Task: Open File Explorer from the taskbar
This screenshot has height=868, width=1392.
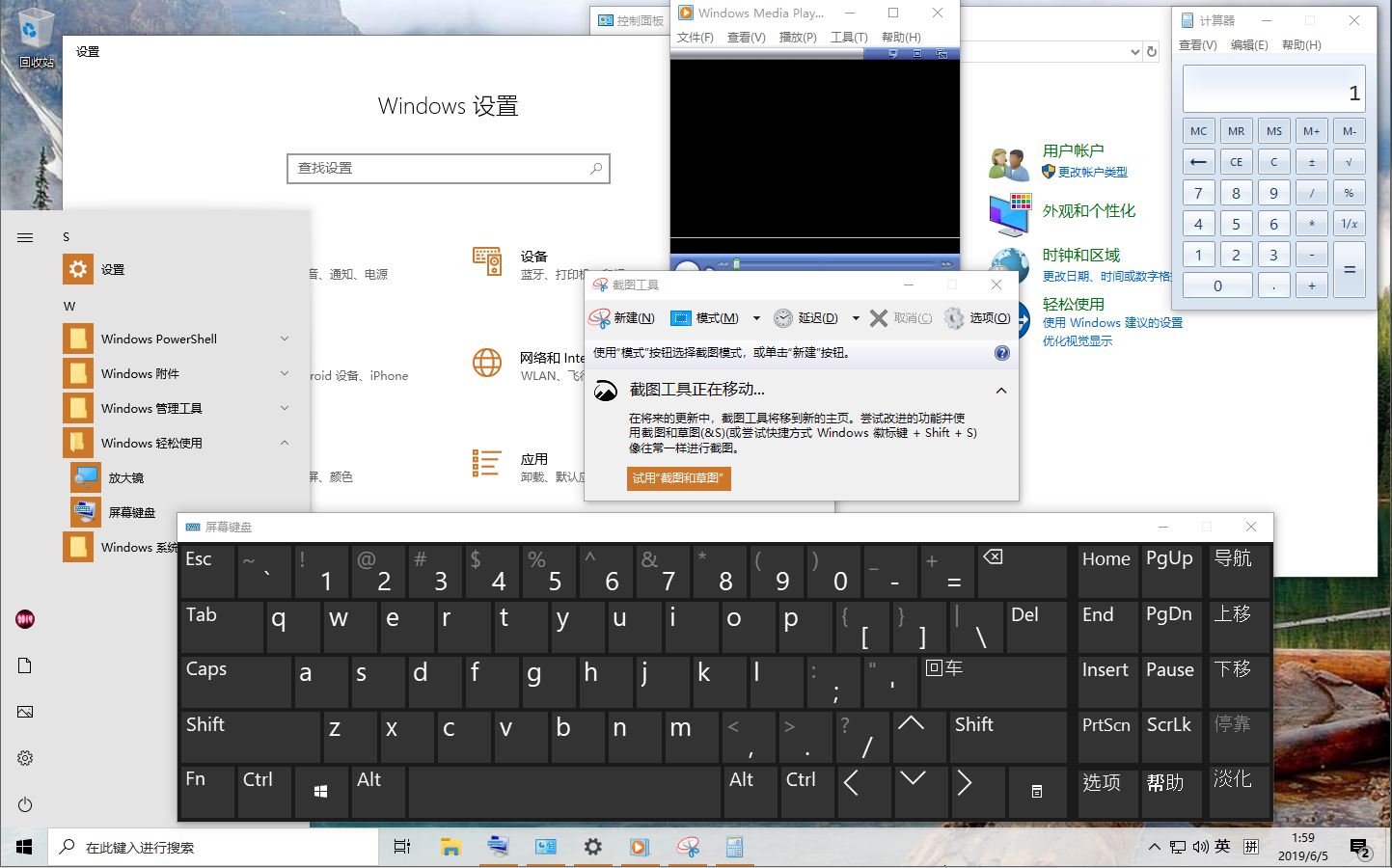Action: click(x=450, y=847)
